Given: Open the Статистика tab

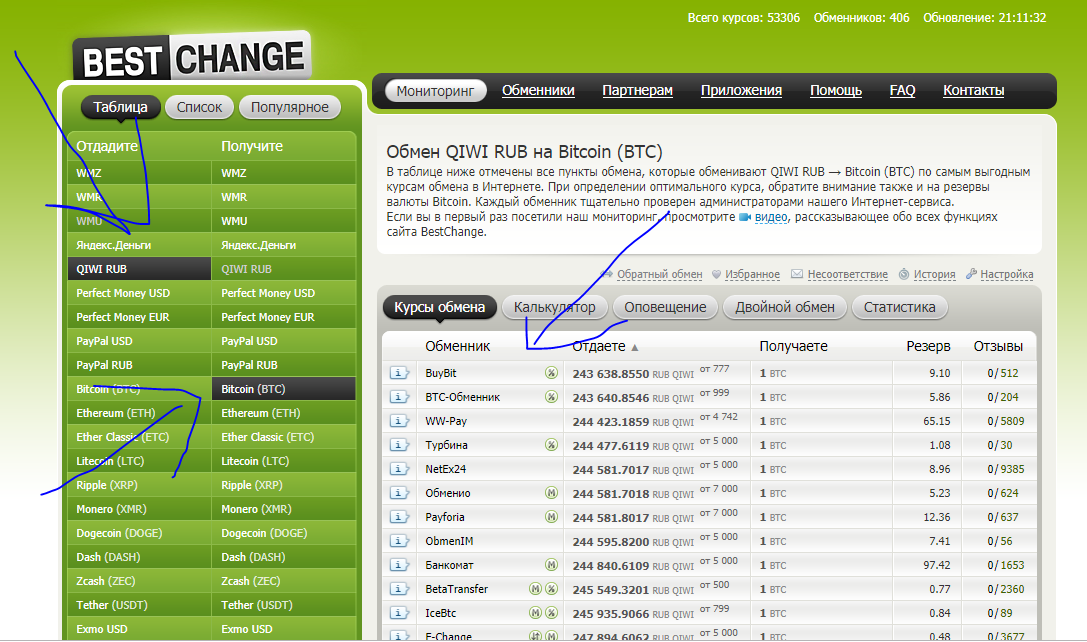Looking at the screenshot, I should coord(899,307).
